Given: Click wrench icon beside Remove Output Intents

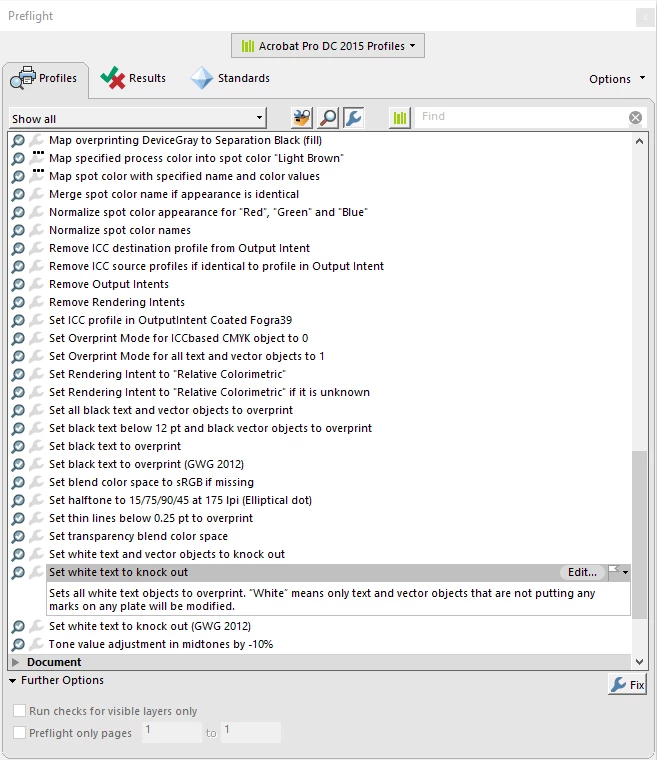Looking at the screenshot, I should pyautogui.click(x=37, y=284).
